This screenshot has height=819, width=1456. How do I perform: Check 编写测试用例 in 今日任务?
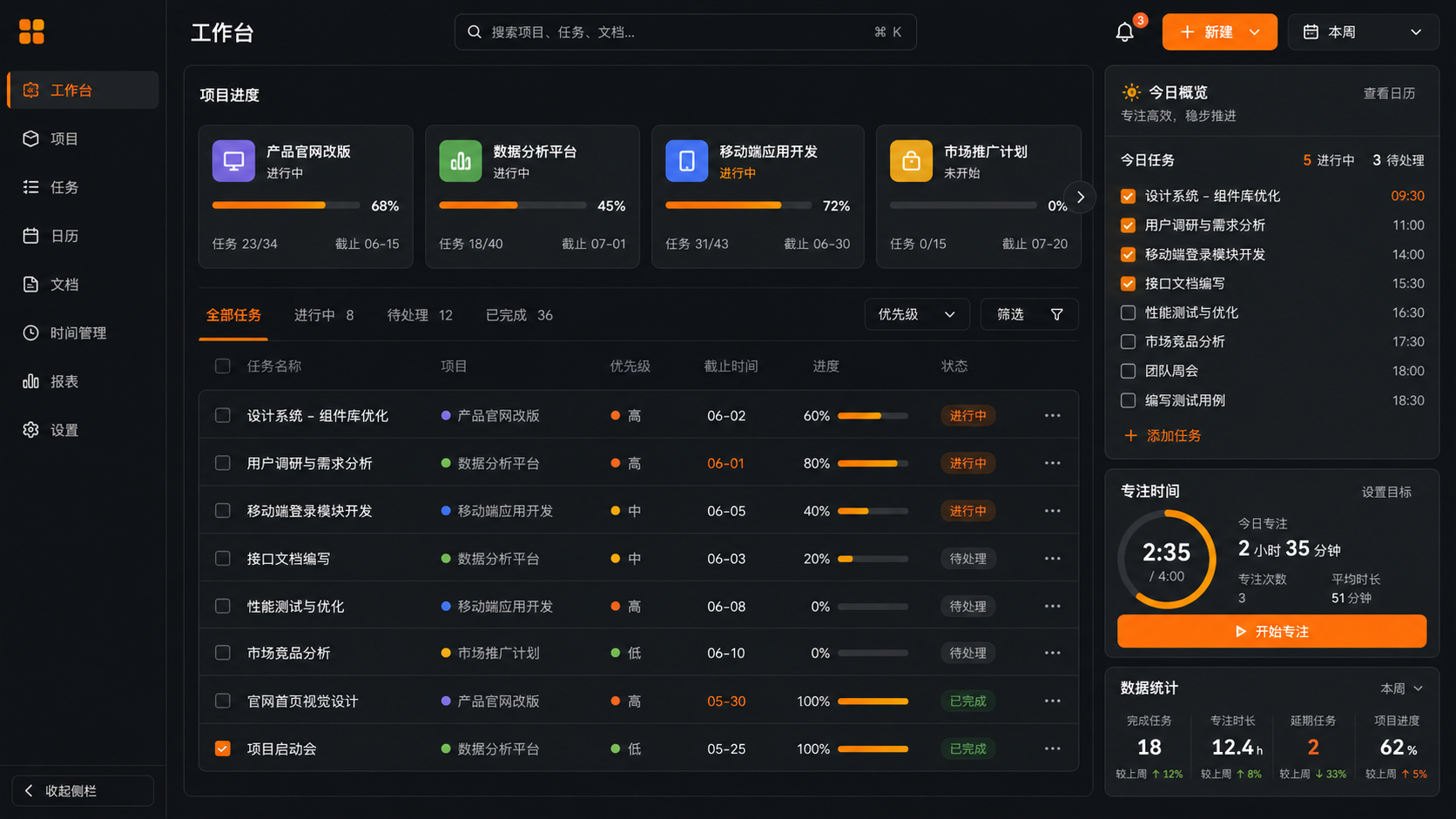tap(1128, 400)
